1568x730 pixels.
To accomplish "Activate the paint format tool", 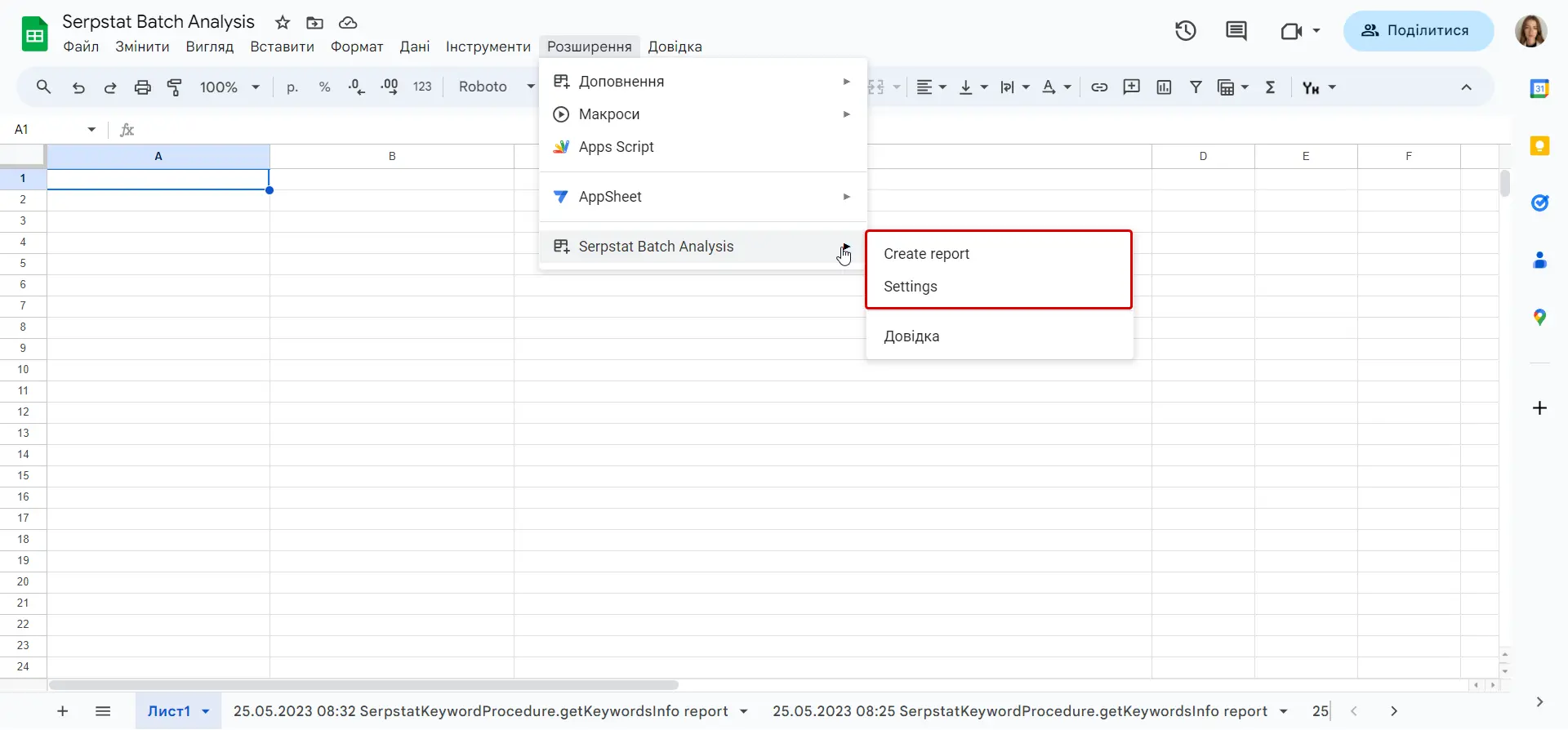I will click(175, 87).
